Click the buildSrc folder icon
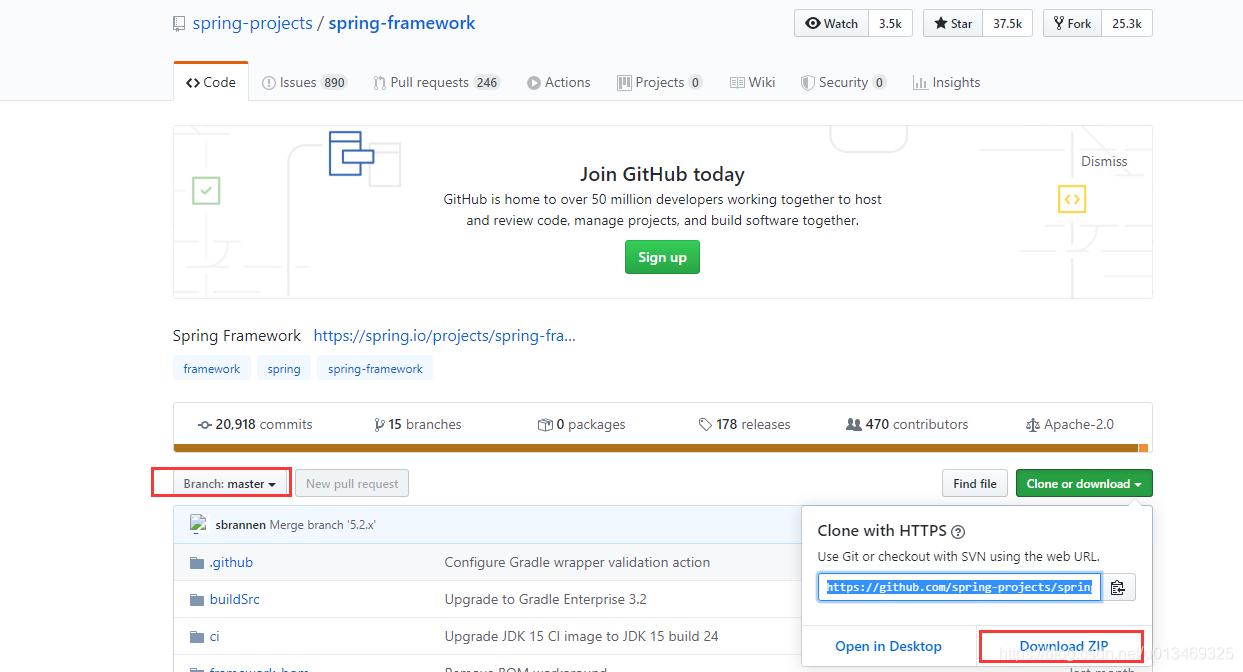Image resolution: width=1243 pixels, height=672 pixels. click(197, 600)
